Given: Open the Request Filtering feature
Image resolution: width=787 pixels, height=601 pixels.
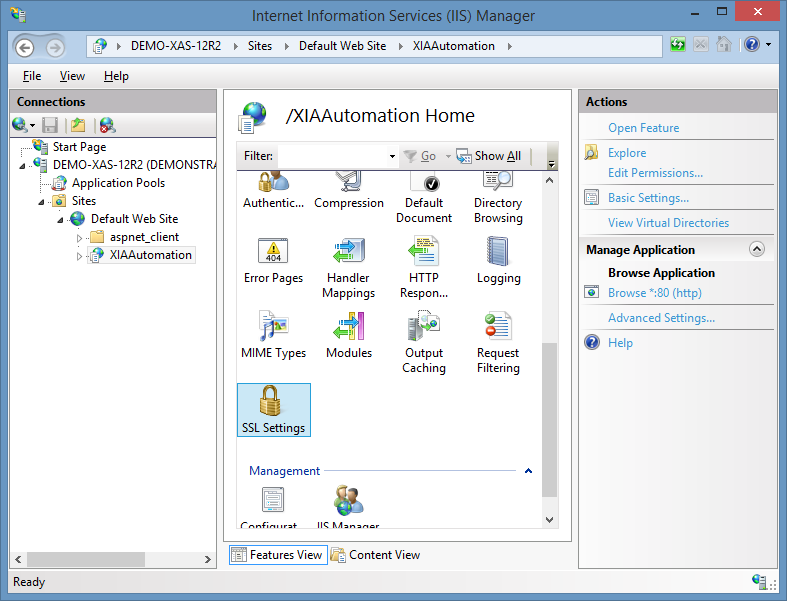Looking at the screenshot, I should [498, 343].
